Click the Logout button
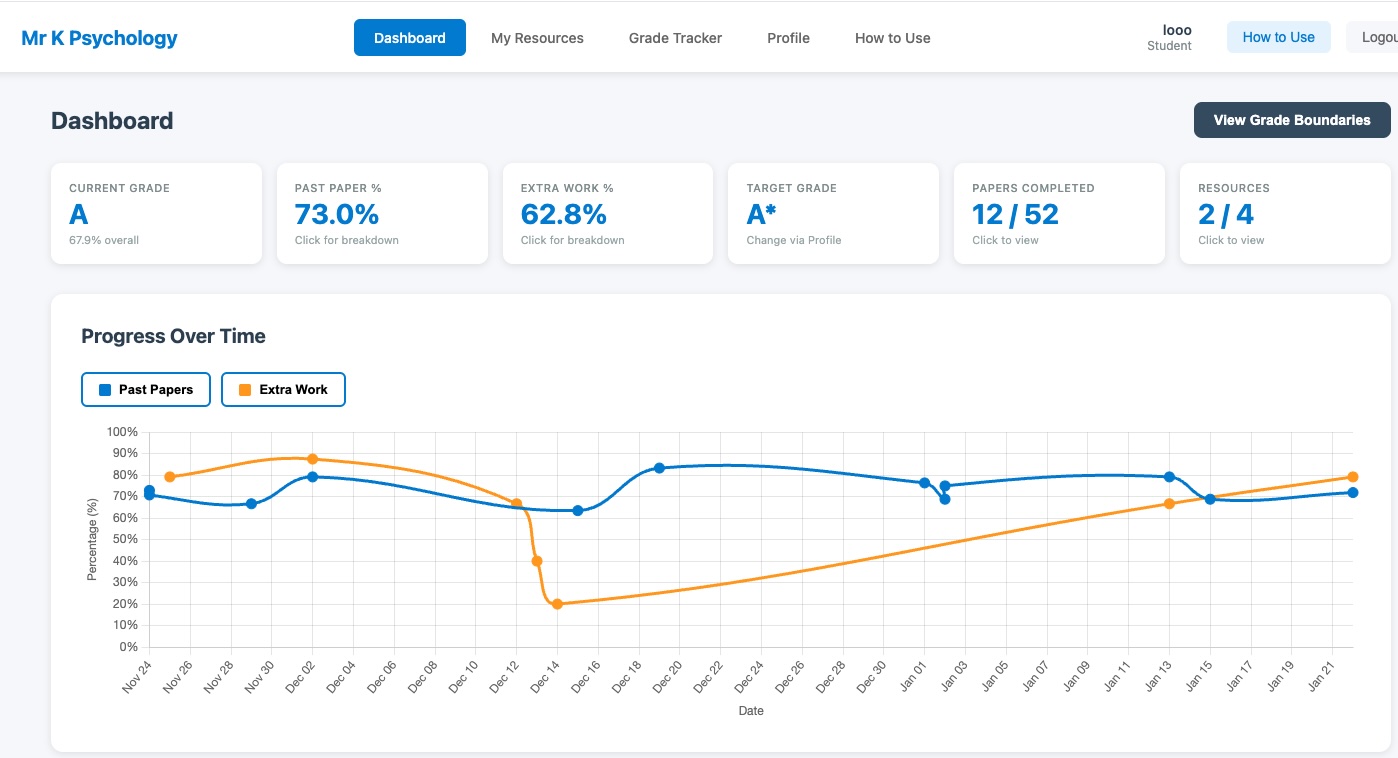The height and width of the screenshot is (758, 1398). pyautogui.click(x=1376, y=37)
